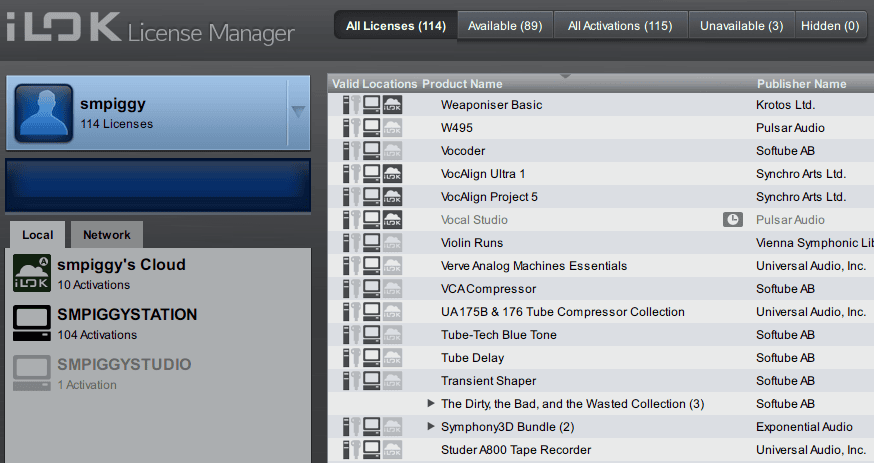View the Unavailable (3) licenses
This screenshot has width=874, height=463.
click(x=741, y=25)
